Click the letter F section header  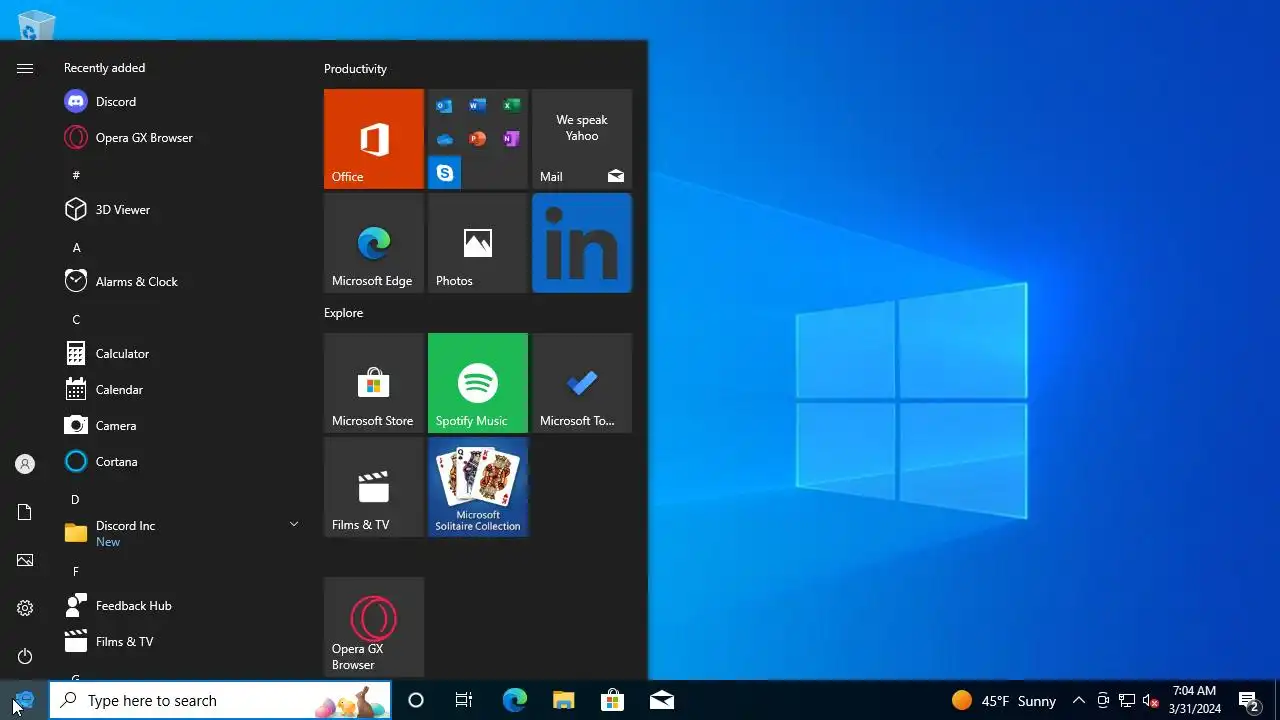[x=76, y=571]
